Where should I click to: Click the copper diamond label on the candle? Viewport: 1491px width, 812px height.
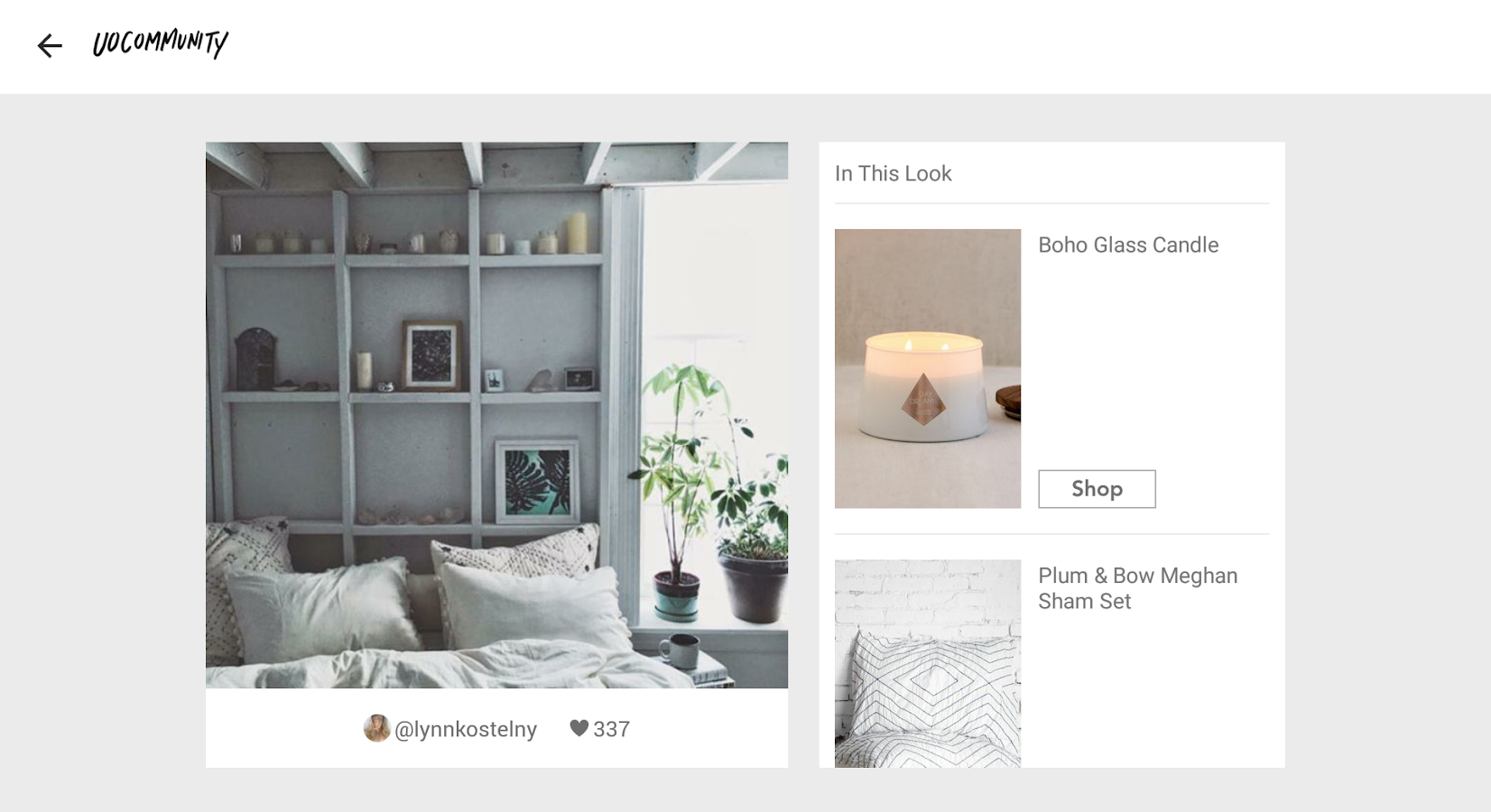(x=923, y=399)
